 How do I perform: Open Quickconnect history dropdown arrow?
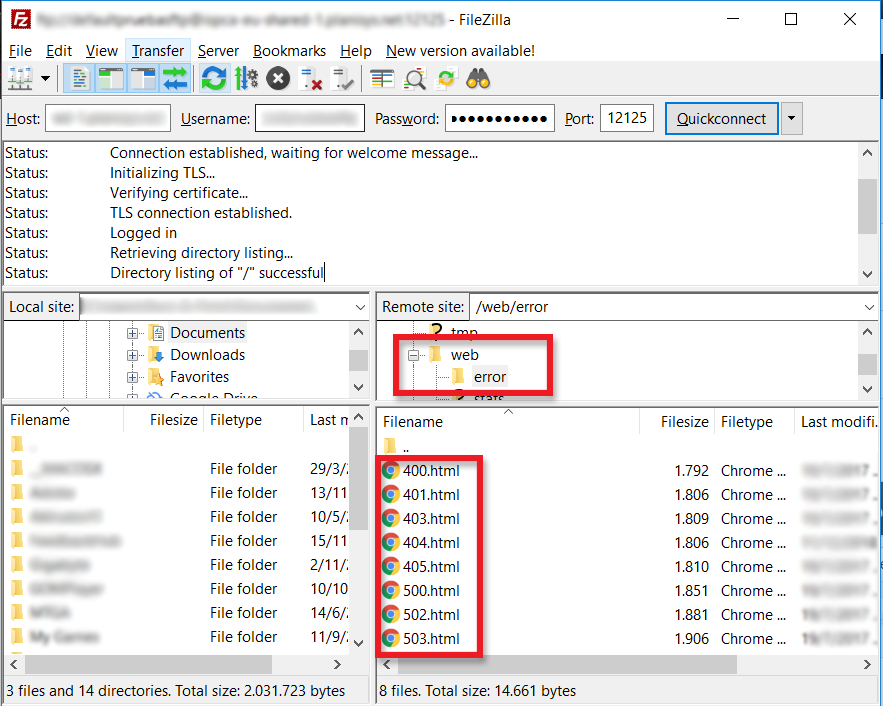pos(791,119)
